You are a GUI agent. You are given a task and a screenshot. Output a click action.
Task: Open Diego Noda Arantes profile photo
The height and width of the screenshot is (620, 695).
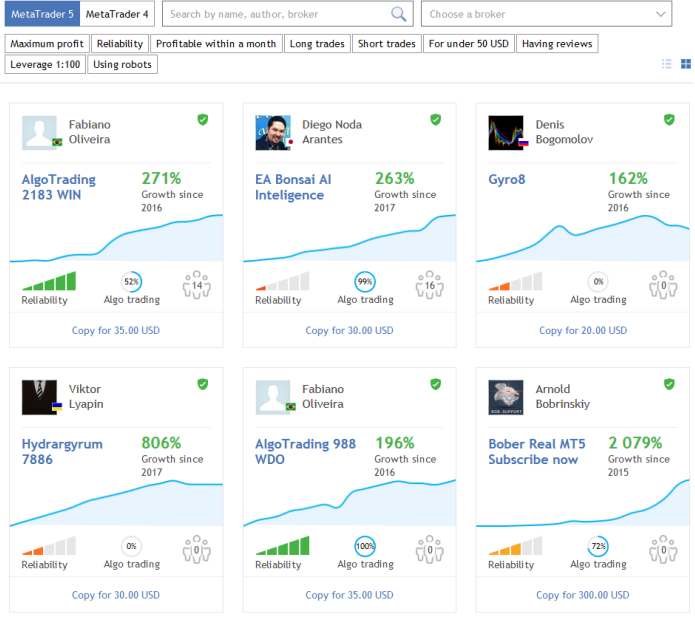click(x=272, y=132)
